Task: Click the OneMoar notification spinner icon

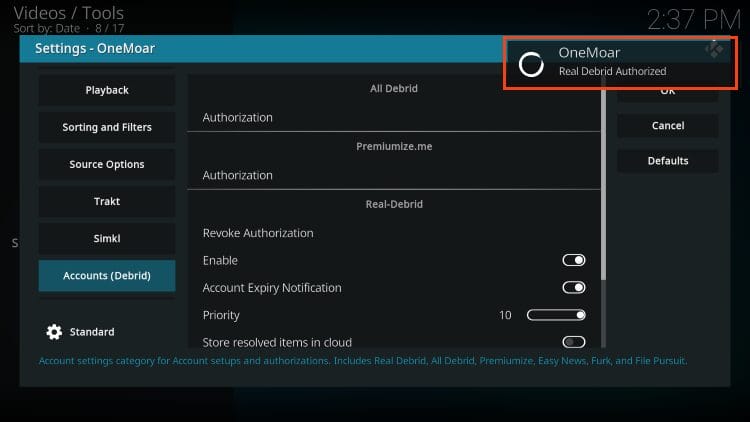Action: (x=531, y=64)
